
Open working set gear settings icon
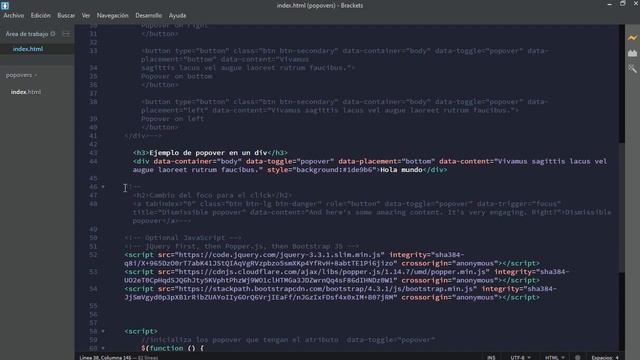[53, 34]
